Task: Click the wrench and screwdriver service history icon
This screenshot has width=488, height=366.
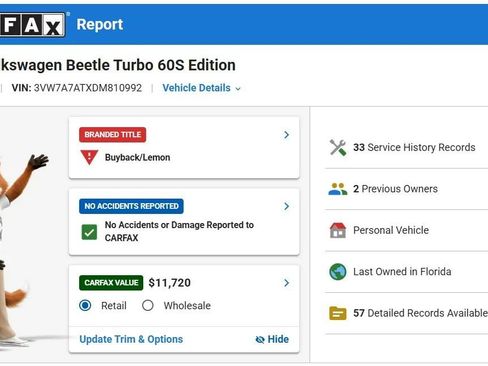Action: 338,147
